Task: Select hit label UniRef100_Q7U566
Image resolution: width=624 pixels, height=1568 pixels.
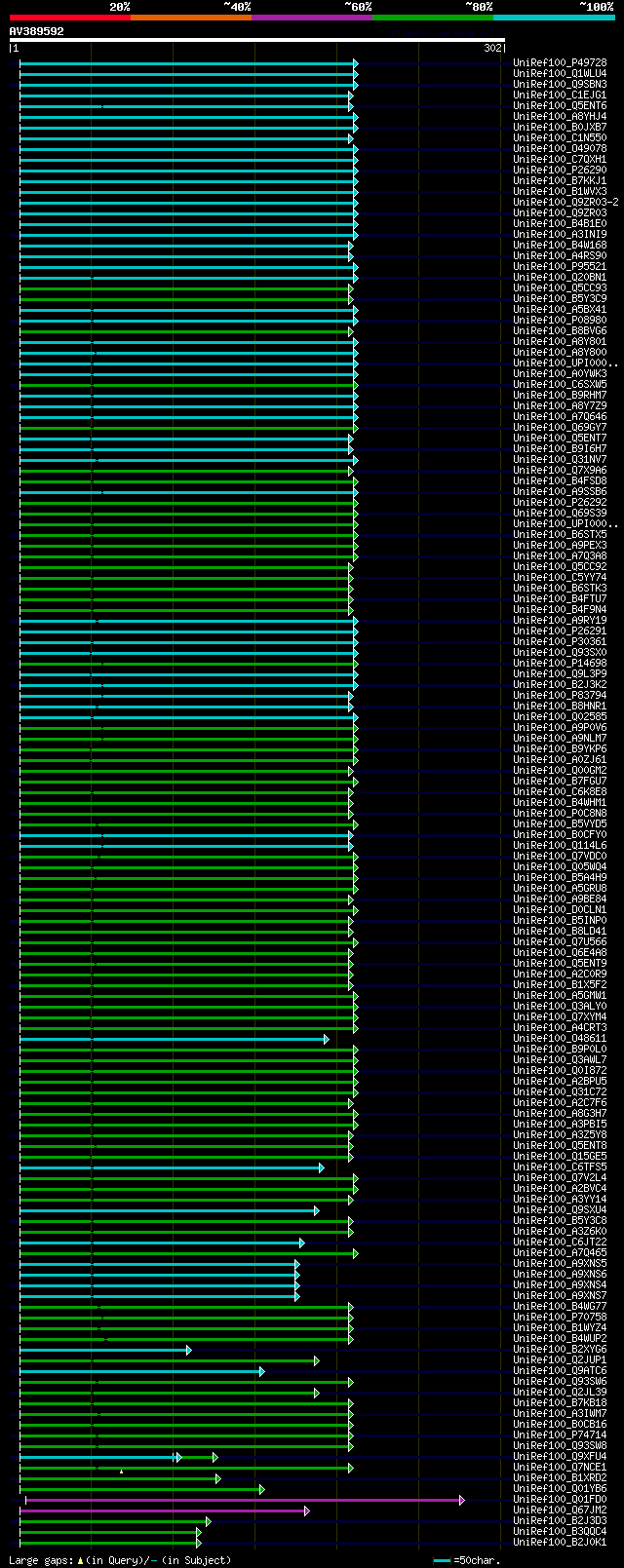Action: [560, 941]
